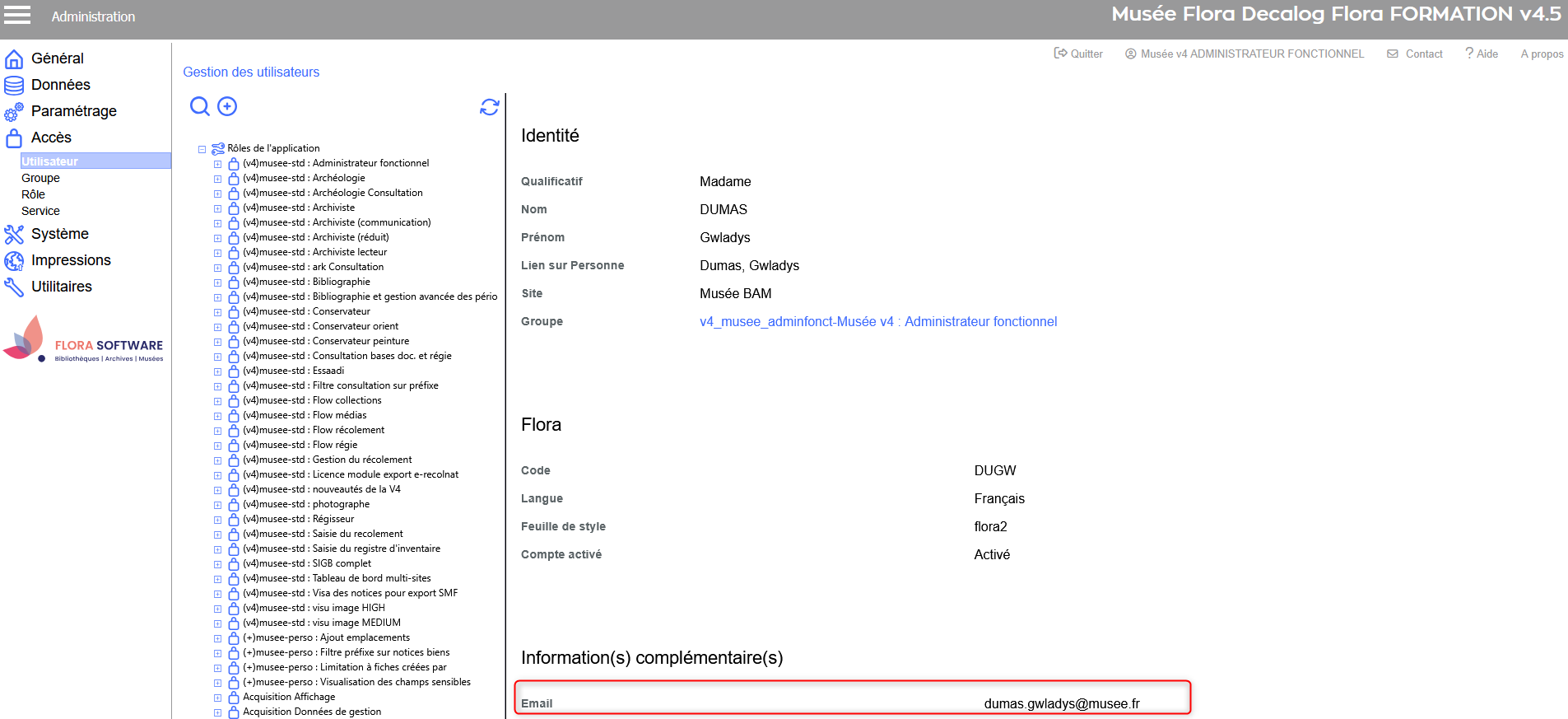Screen dimensions: 1568x719
Task: Open the Aide help link
Action: (1482, 54)
